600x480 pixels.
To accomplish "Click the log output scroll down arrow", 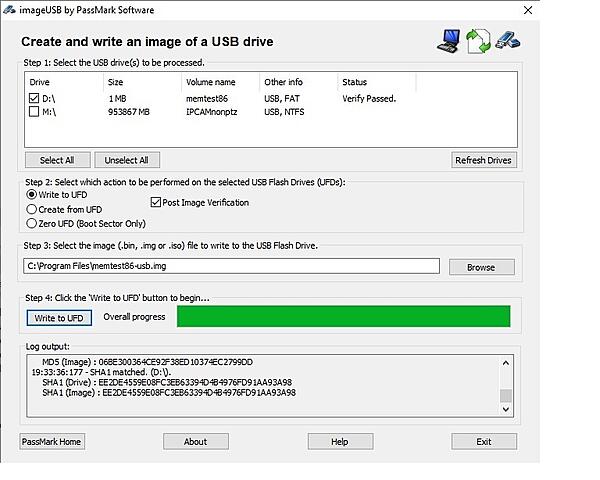I will [506, 409].
